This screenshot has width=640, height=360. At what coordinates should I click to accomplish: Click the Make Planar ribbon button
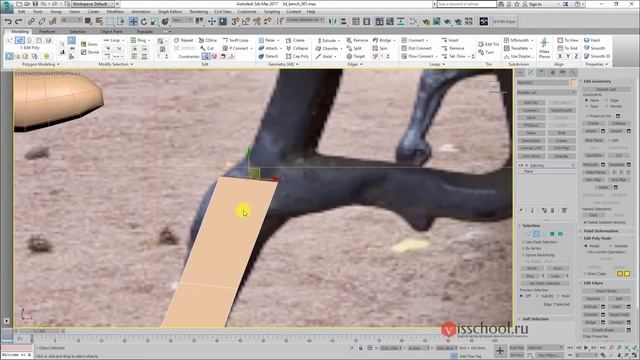coord(544,48)
